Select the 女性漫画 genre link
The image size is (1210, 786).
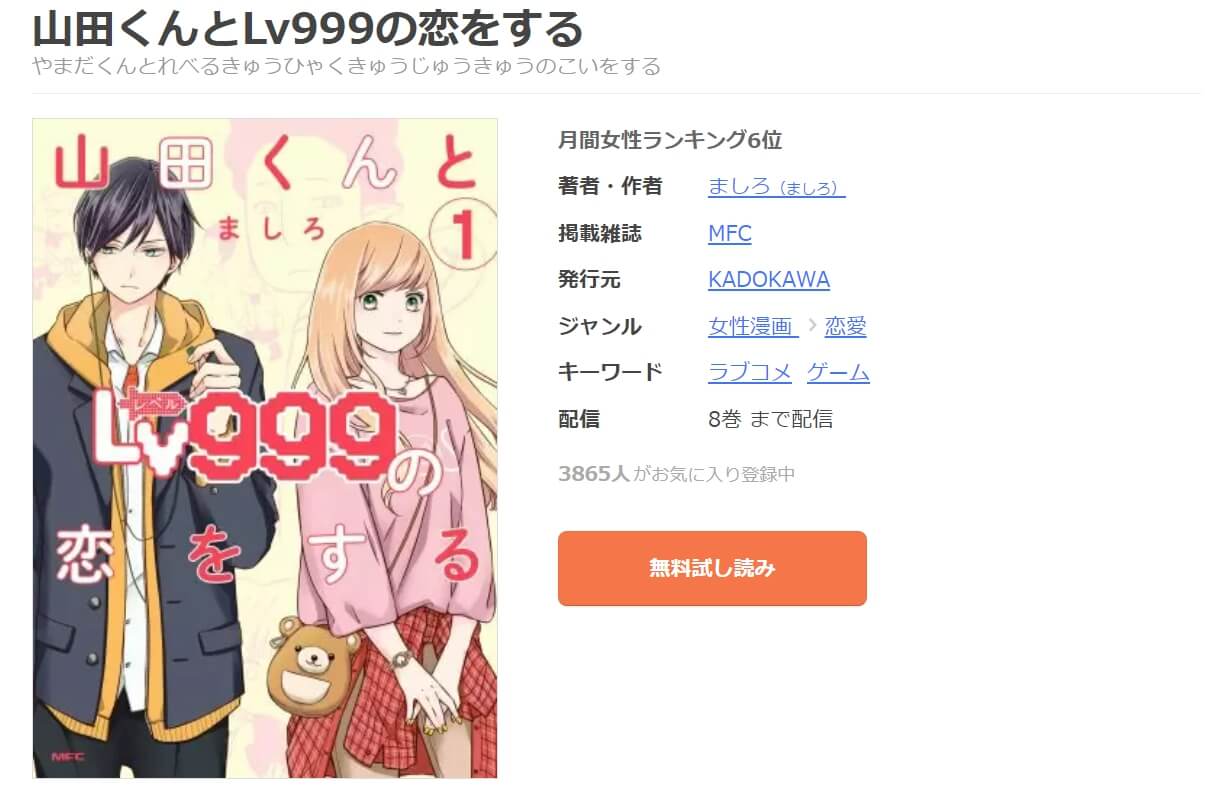pos(753,326)
